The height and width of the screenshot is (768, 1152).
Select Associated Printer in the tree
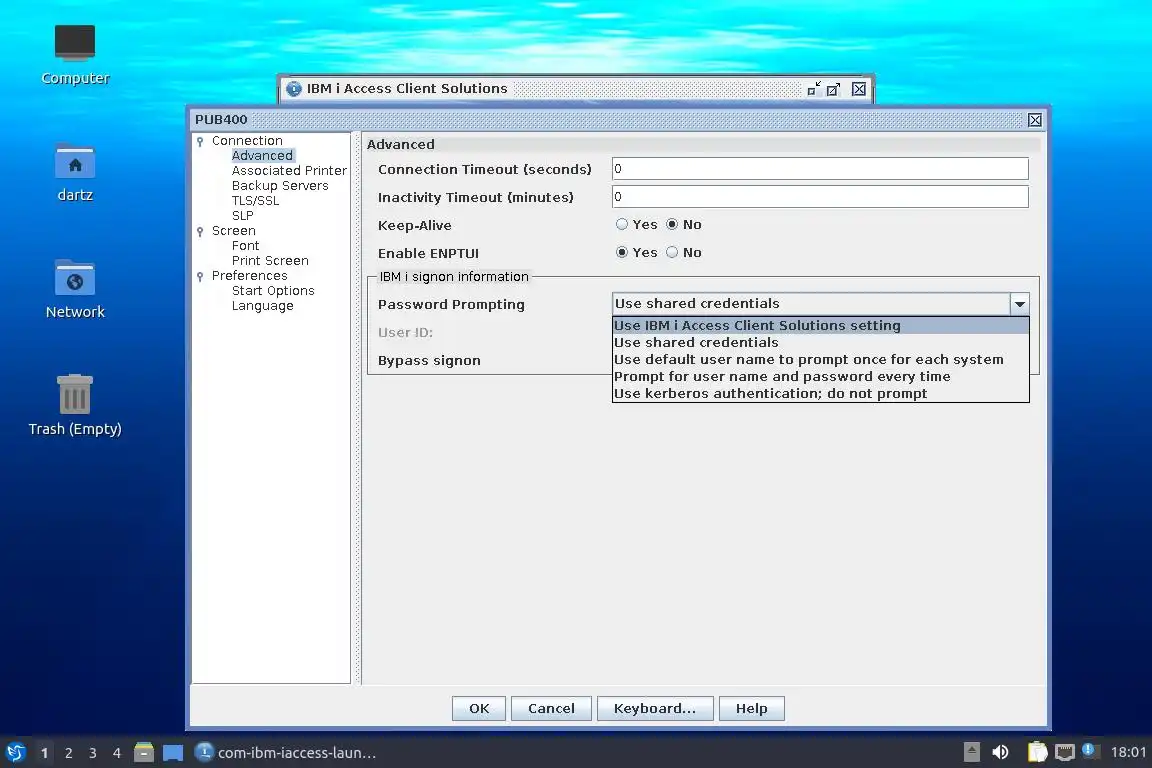tap(289, 171)
